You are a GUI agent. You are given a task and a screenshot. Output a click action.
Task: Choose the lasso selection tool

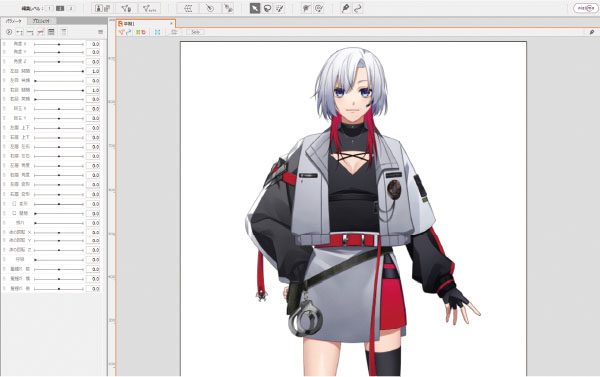[267, 8]
